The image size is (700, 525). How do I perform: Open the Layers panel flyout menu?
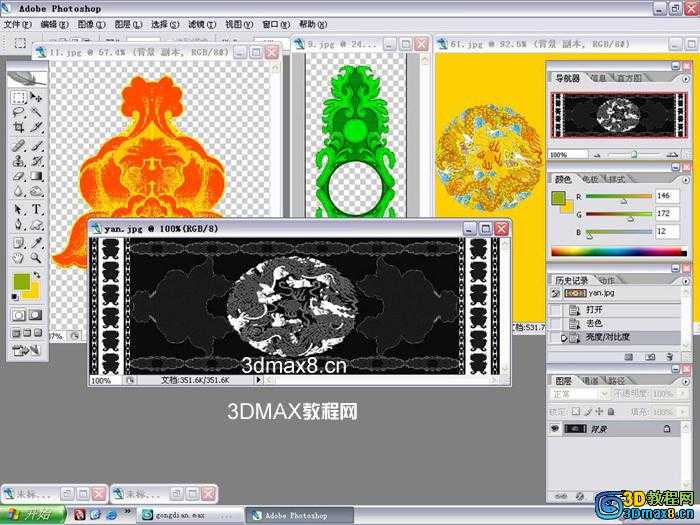point(686,382)
